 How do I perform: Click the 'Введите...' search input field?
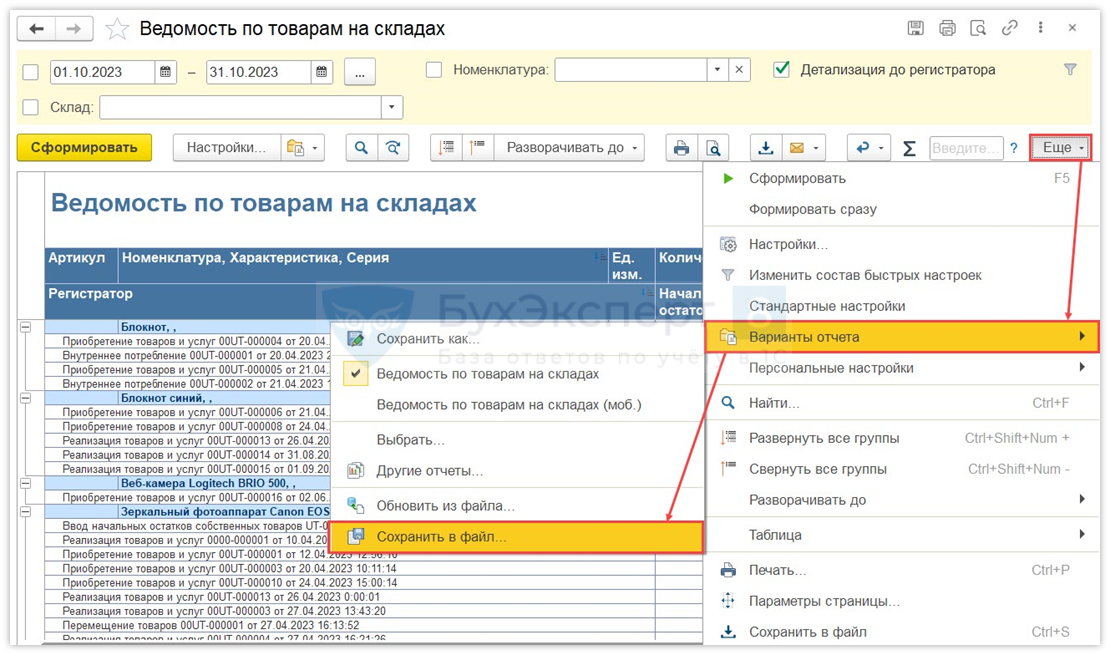965,148
